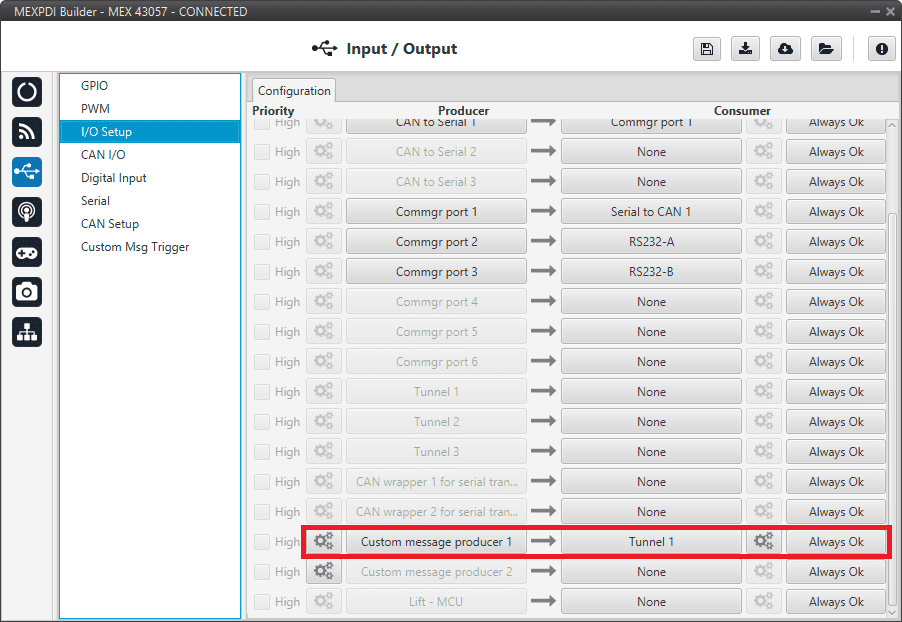Click Always Ok in the Tunnel 1 row

(836, 541)
